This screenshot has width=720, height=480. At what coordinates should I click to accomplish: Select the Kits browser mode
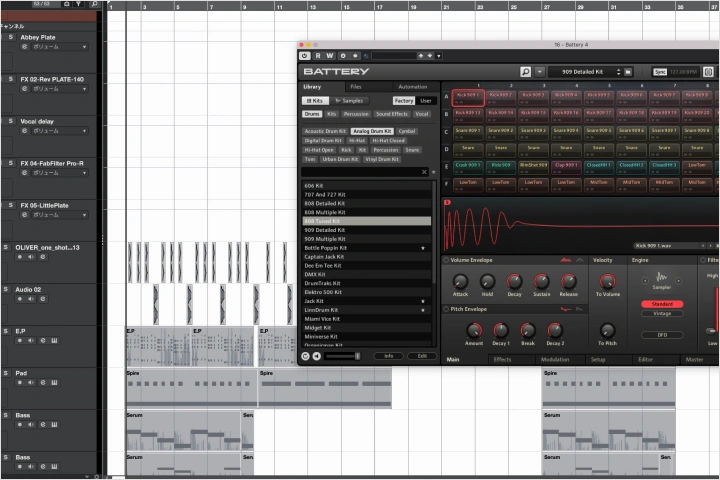click(x=315, y=101)
